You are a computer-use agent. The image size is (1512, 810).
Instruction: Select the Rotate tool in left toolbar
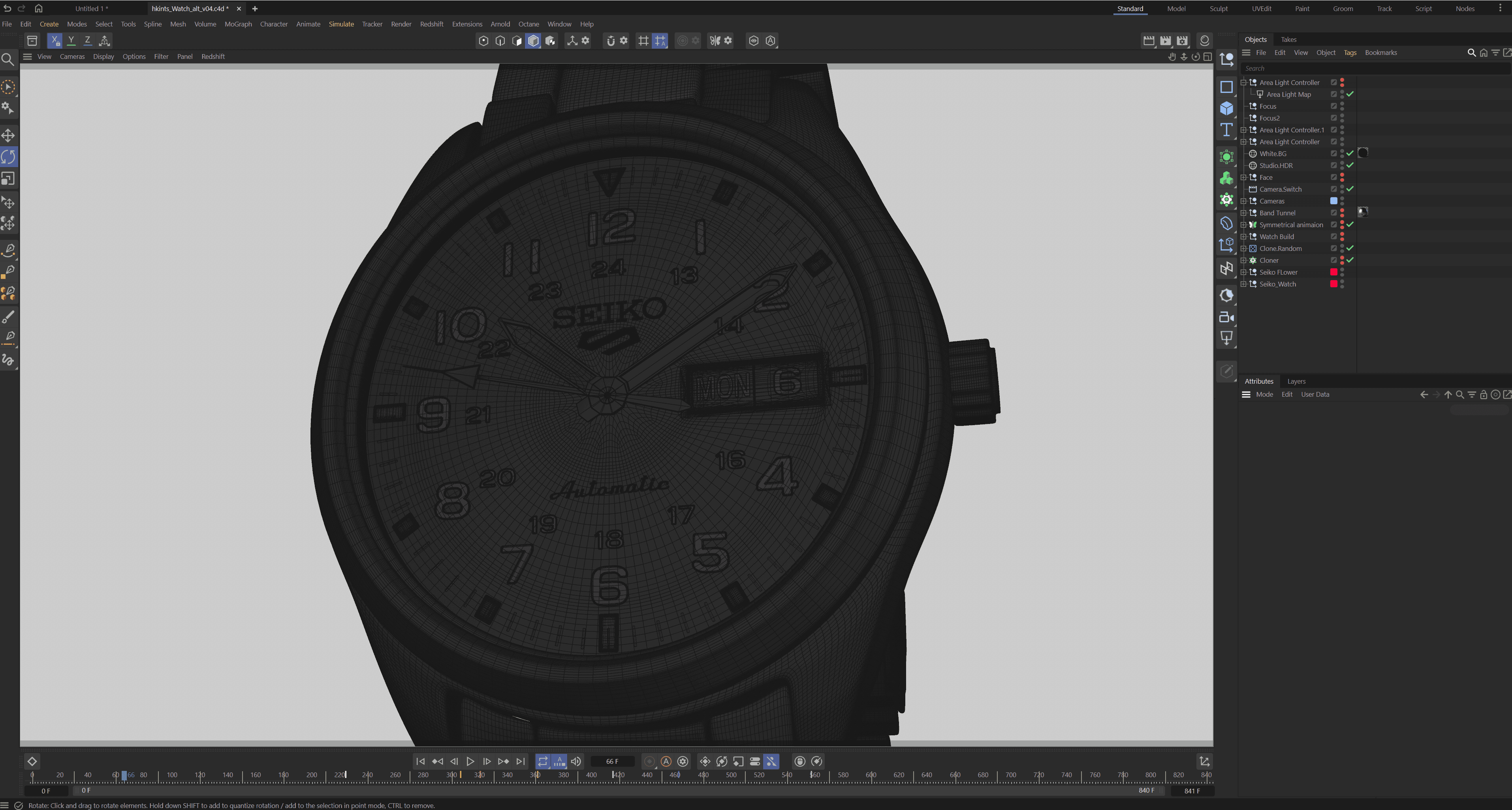8,157
